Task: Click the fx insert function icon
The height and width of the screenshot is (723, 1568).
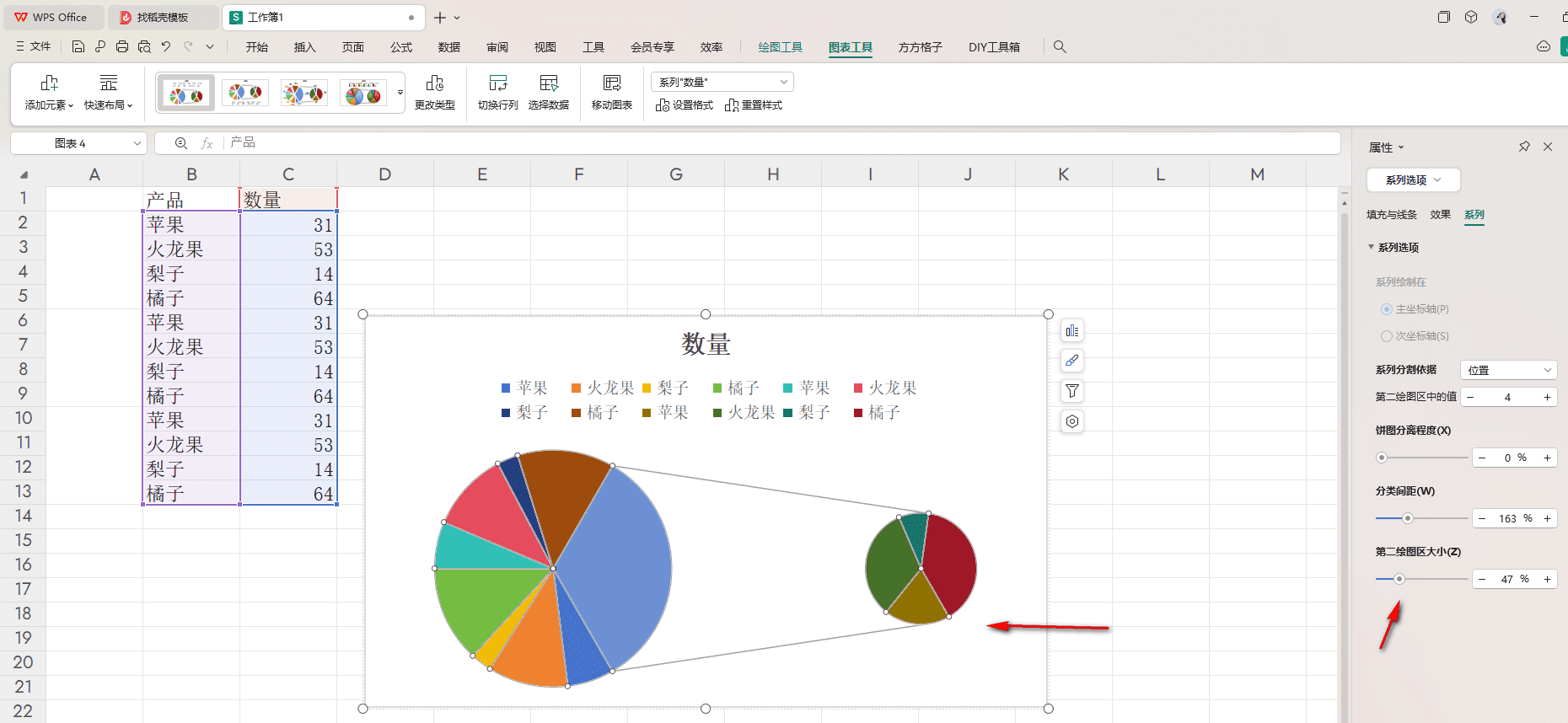Action: point(207,143)
